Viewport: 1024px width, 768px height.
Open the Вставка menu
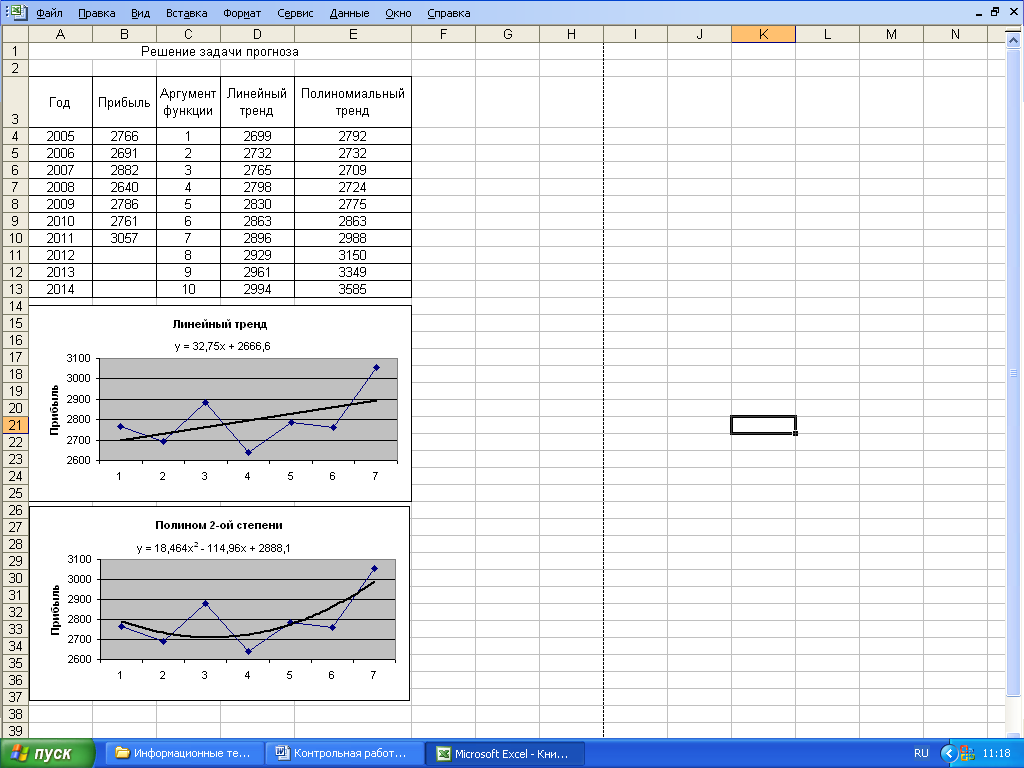click(x=186, y=13)
